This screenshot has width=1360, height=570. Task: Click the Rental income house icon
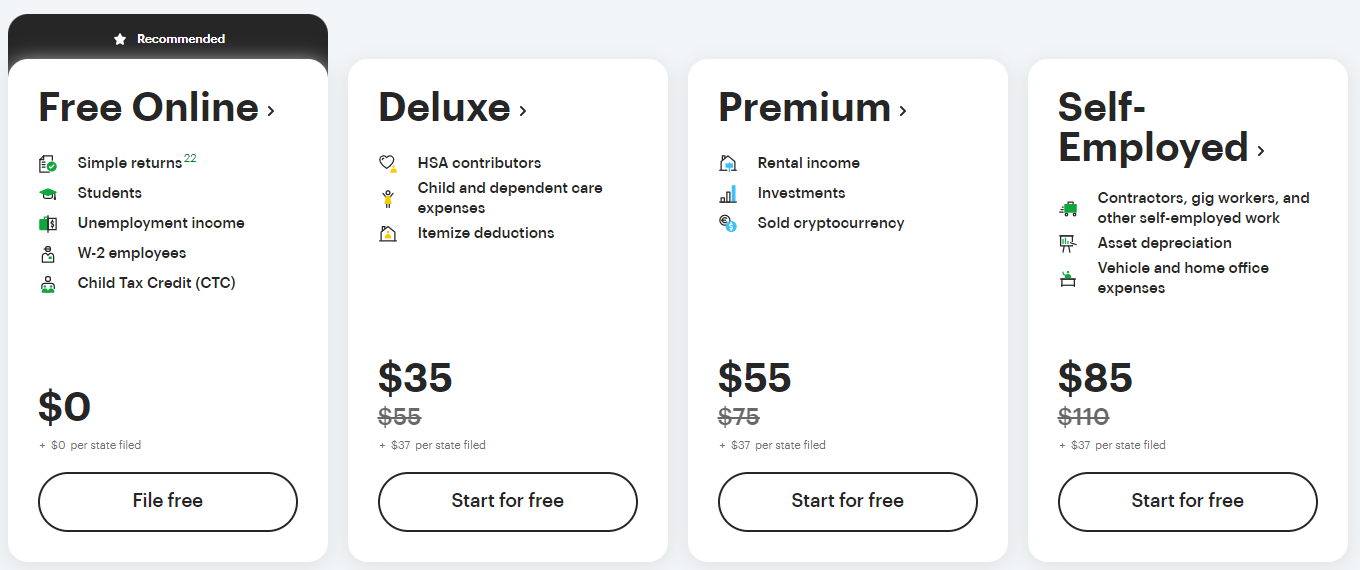click(x=728, y=163)
